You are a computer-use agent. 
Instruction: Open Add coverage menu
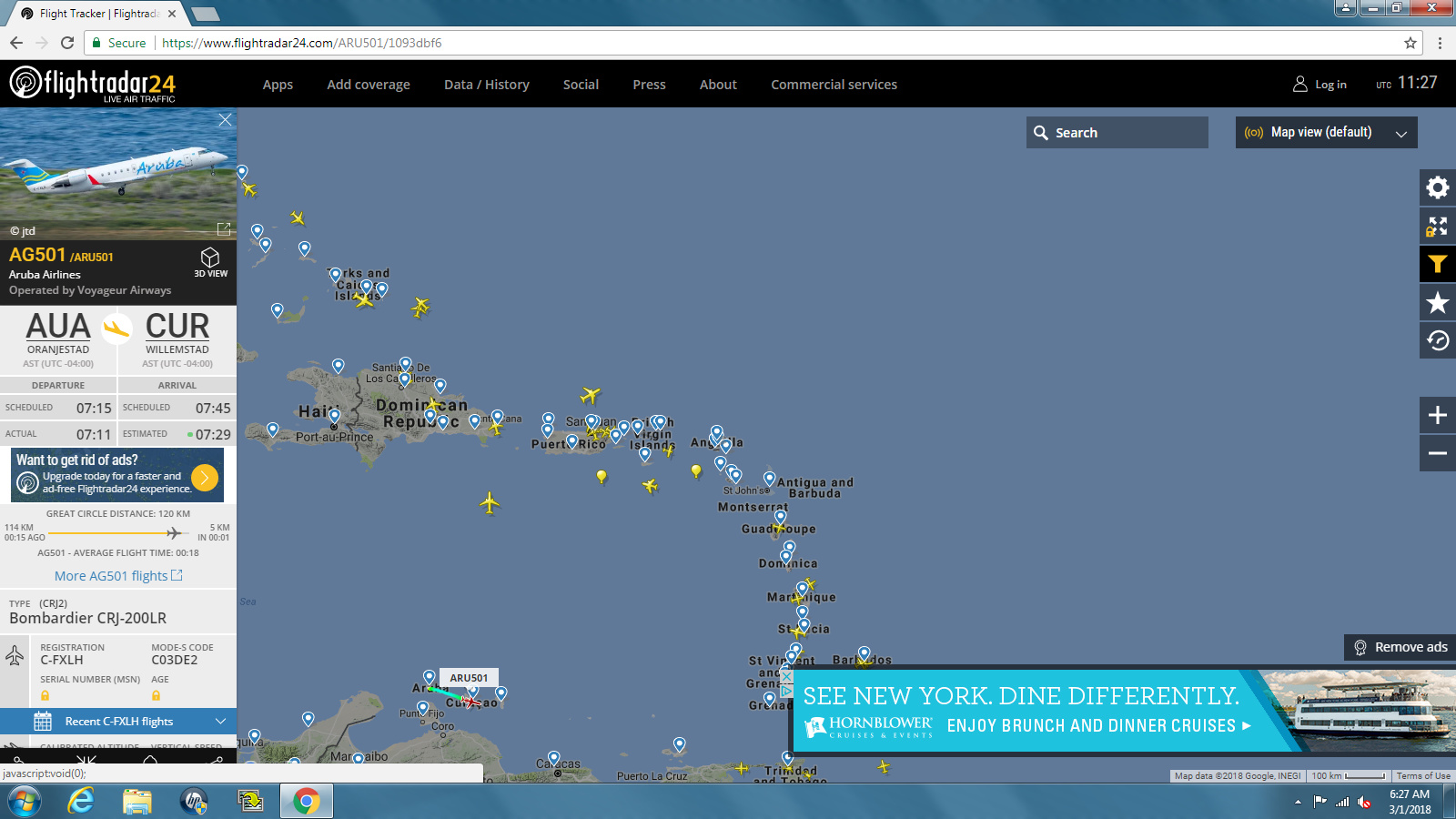pyautogui.click(x=369, y=85)
